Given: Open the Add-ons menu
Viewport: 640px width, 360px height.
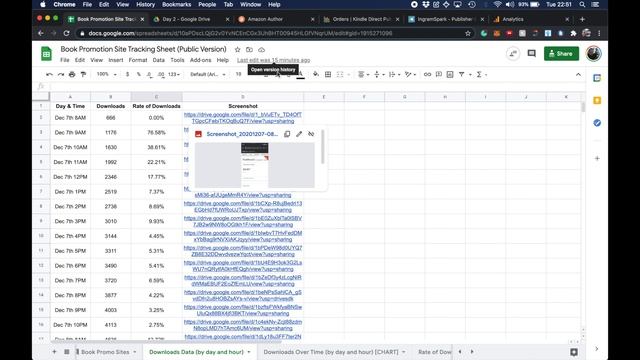Looking at the screenshot, I should 200,60.
